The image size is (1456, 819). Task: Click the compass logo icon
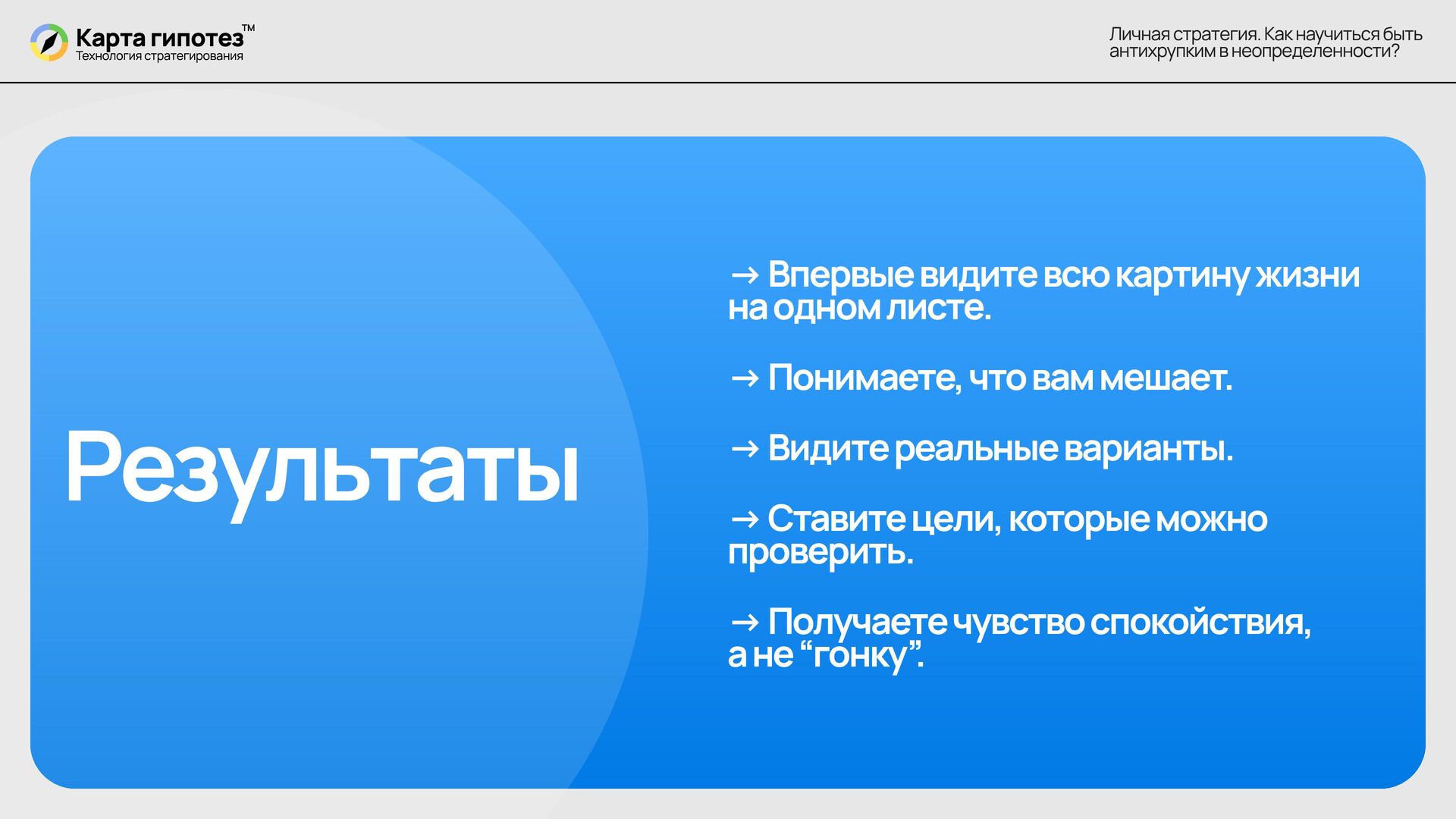point(49,42)
